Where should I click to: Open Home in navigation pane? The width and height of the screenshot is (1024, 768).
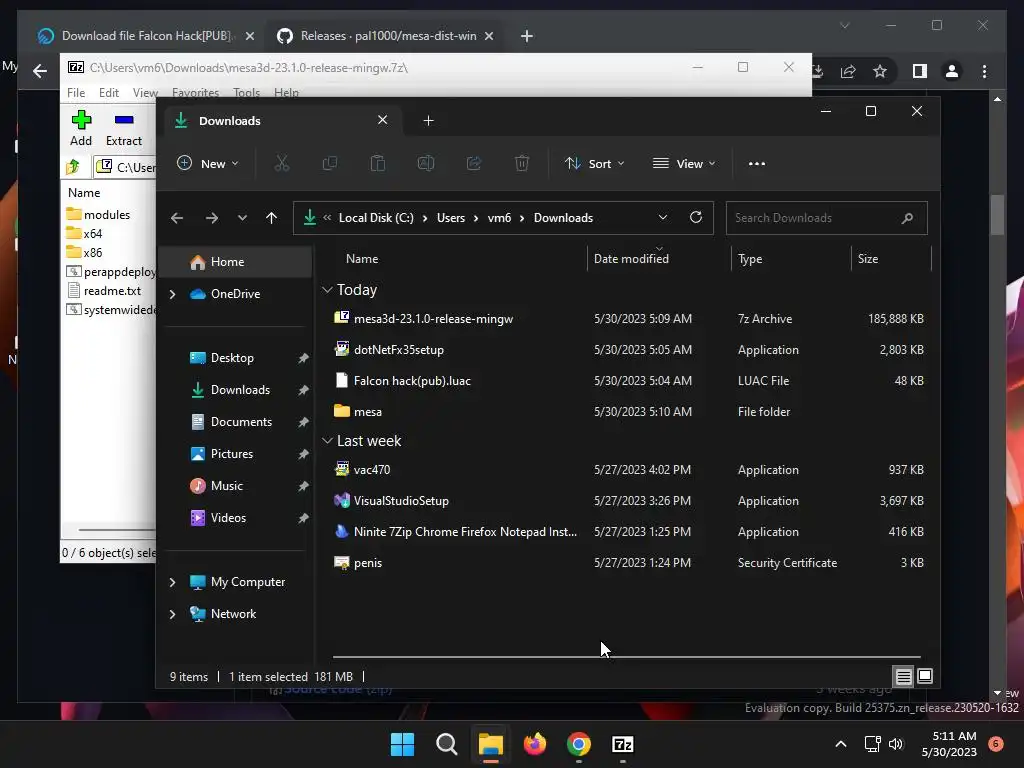[236, 262]
